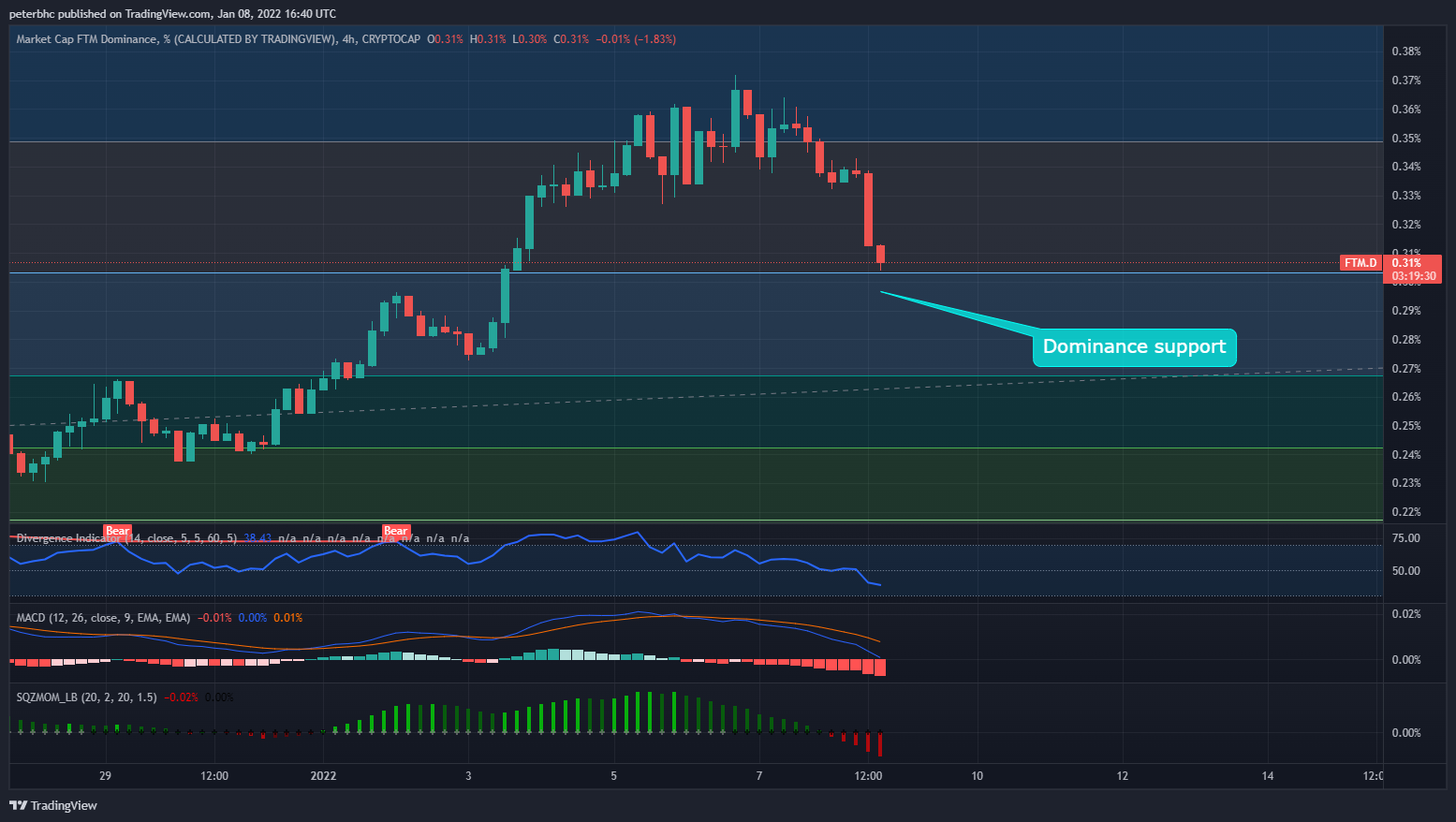This screenshot has height=822, width=1456.
Task: Click the 0.22% price axis label
Action: (x=1406, y=512)
